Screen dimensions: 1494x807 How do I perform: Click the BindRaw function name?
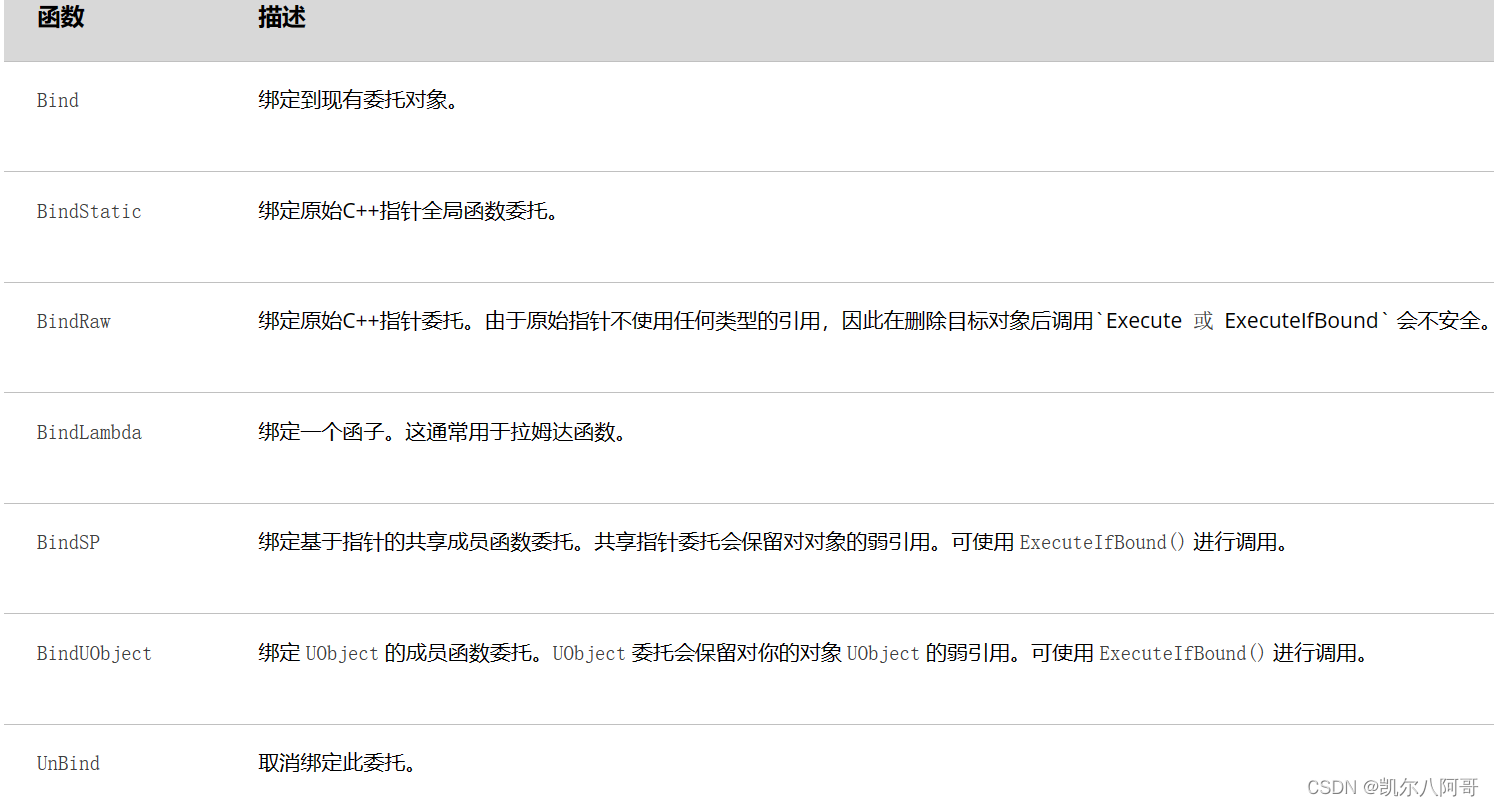73,322
